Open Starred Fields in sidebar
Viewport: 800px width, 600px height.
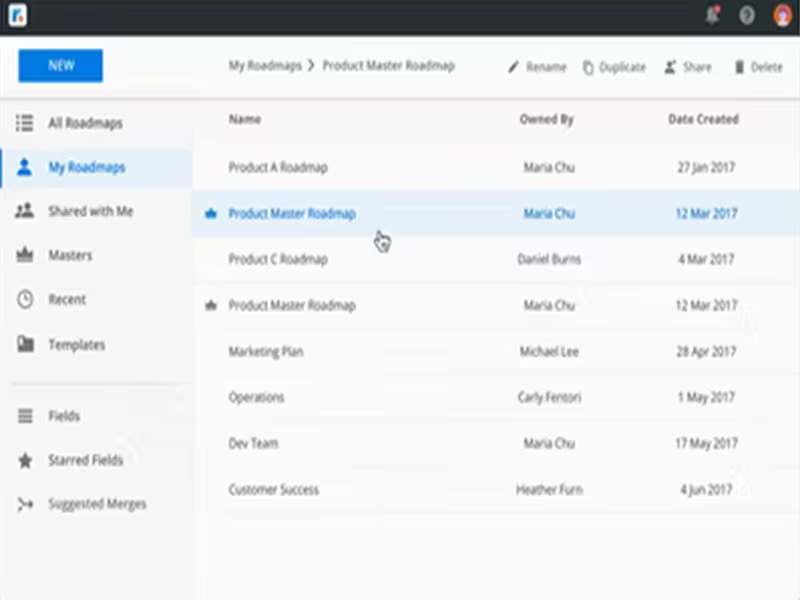pos(86,460)
